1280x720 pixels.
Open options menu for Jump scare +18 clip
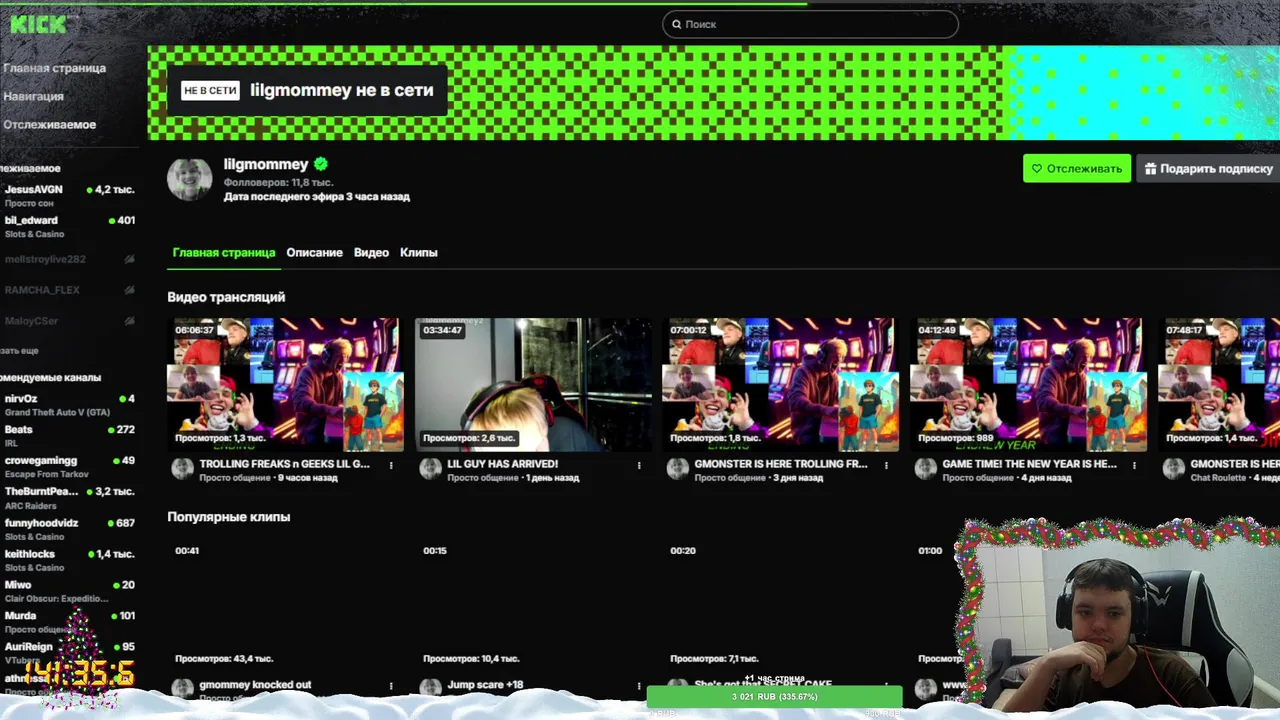(x=639, y=686)
